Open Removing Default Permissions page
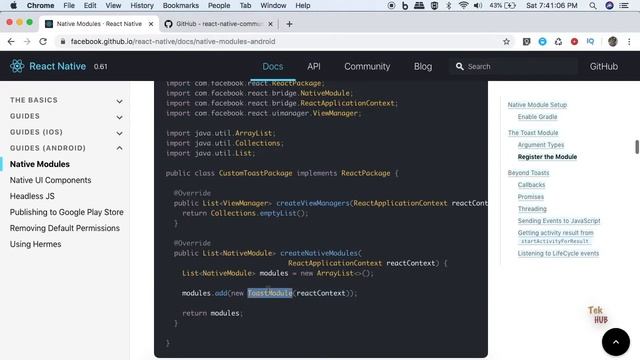 pyautogui.click(x=64, y=228)
